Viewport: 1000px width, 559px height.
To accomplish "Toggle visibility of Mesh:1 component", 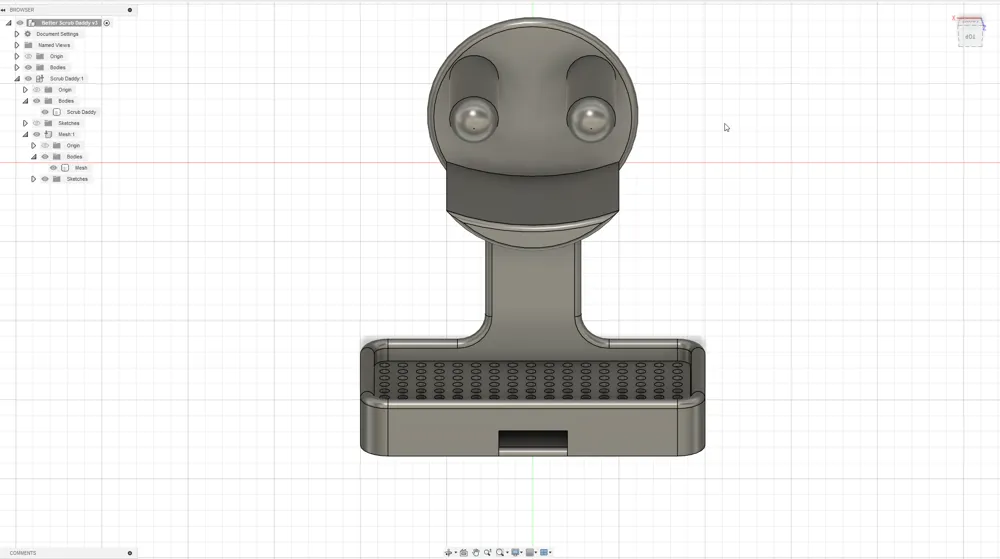I will coord(36,134).
